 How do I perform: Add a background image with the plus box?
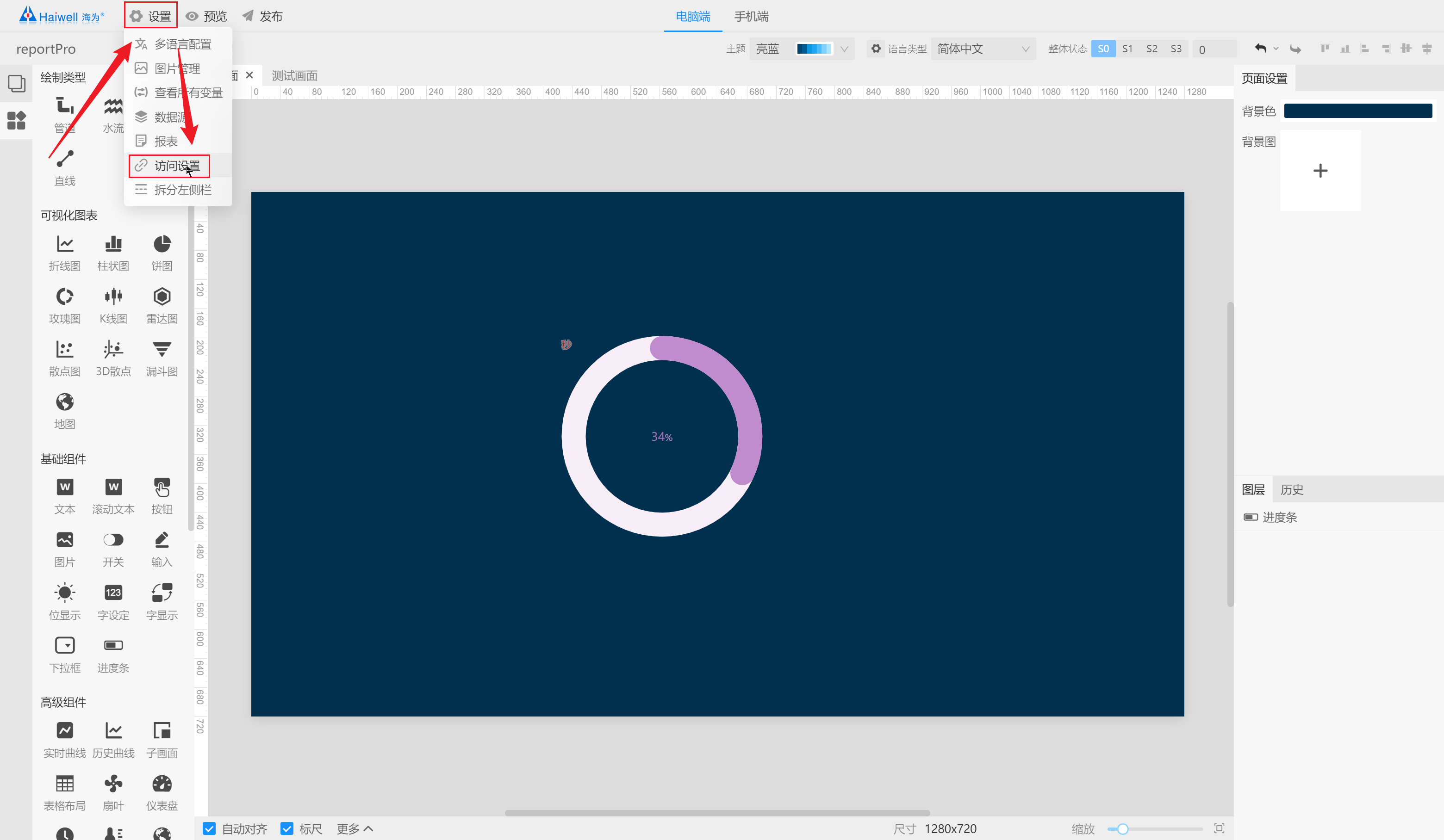tap(1320, 171)
